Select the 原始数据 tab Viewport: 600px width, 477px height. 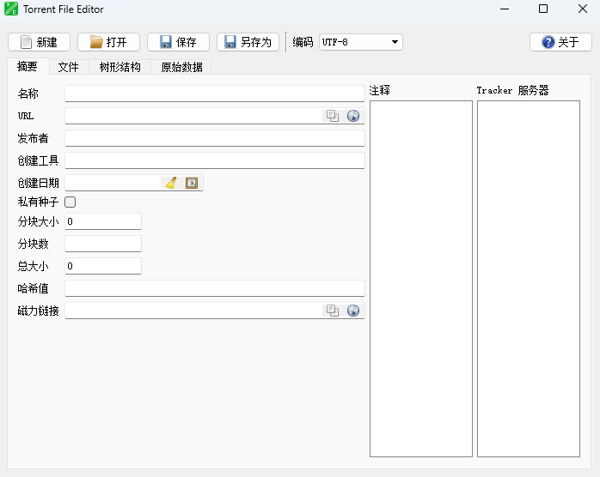pos(181,67)
